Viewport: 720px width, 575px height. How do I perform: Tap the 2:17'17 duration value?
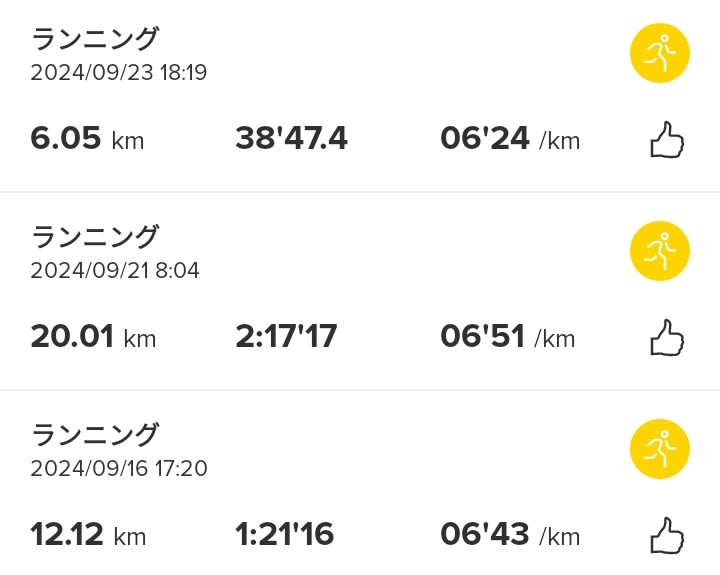286,337
